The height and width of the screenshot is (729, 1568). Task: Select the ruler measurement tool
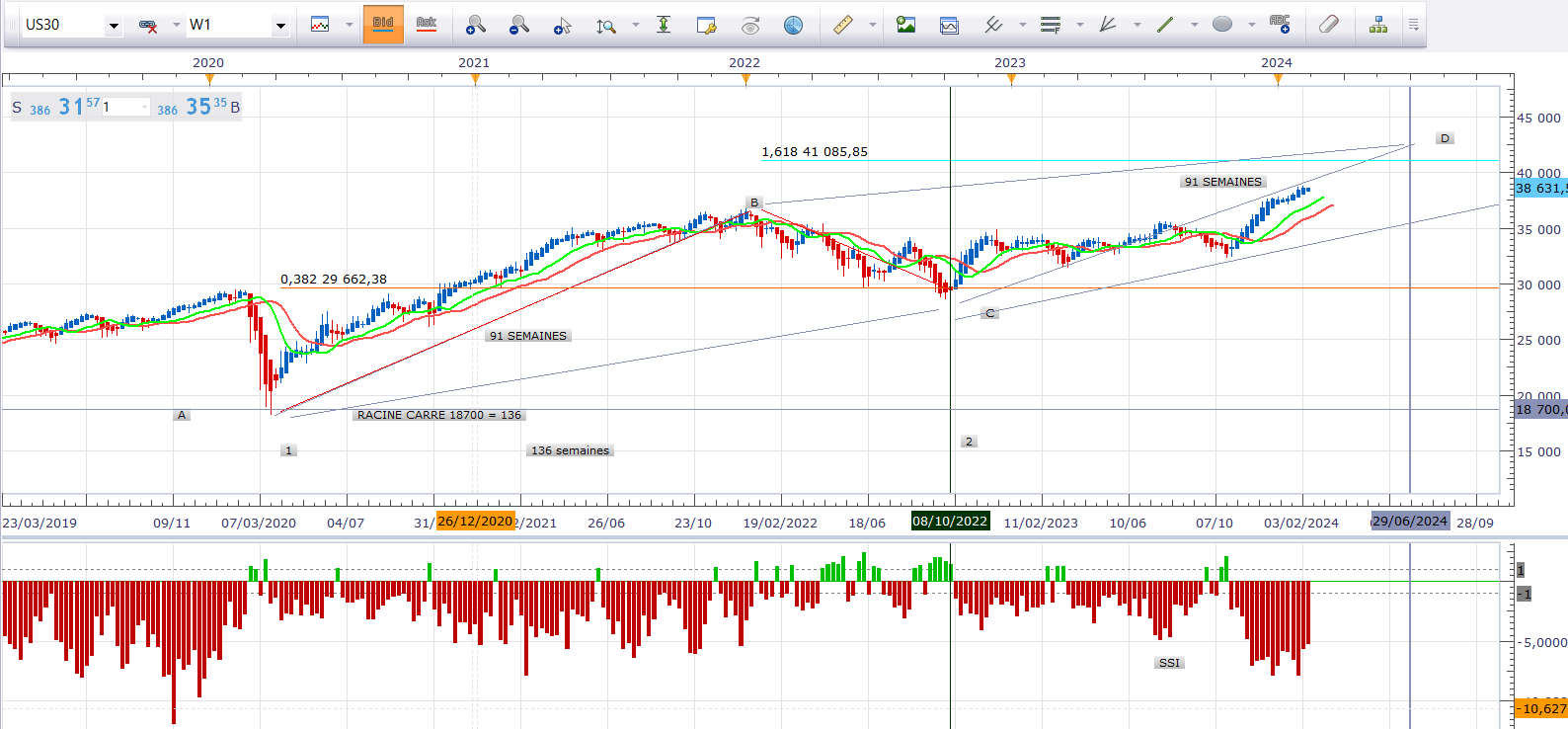click(x=843, y=25)
